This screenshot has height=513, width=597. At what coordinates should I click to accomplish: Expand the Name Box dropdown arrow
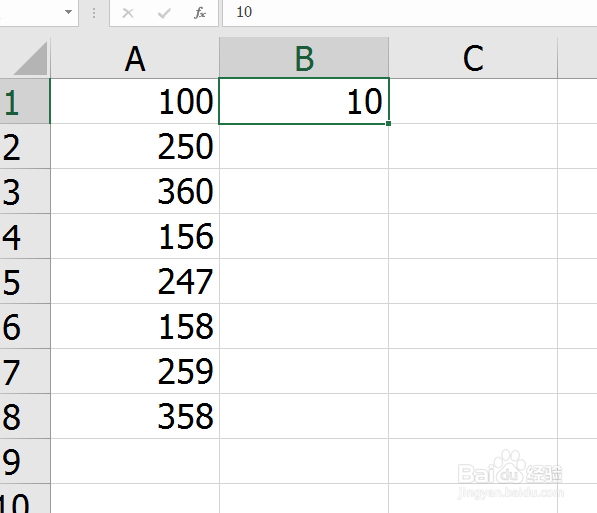(x=69, y=12)
